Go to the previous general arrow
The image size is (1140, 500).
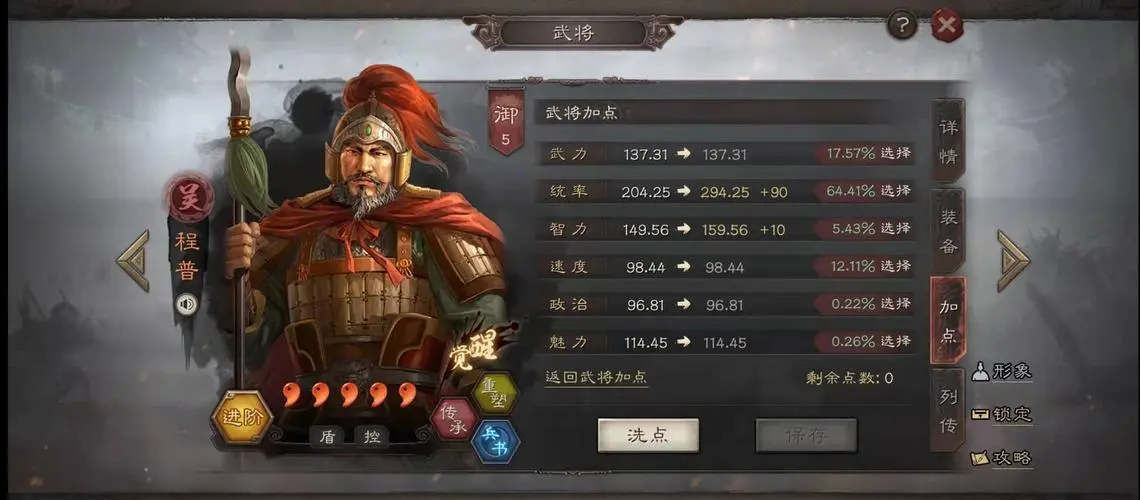pyautogui.click(x=134, y=260)
